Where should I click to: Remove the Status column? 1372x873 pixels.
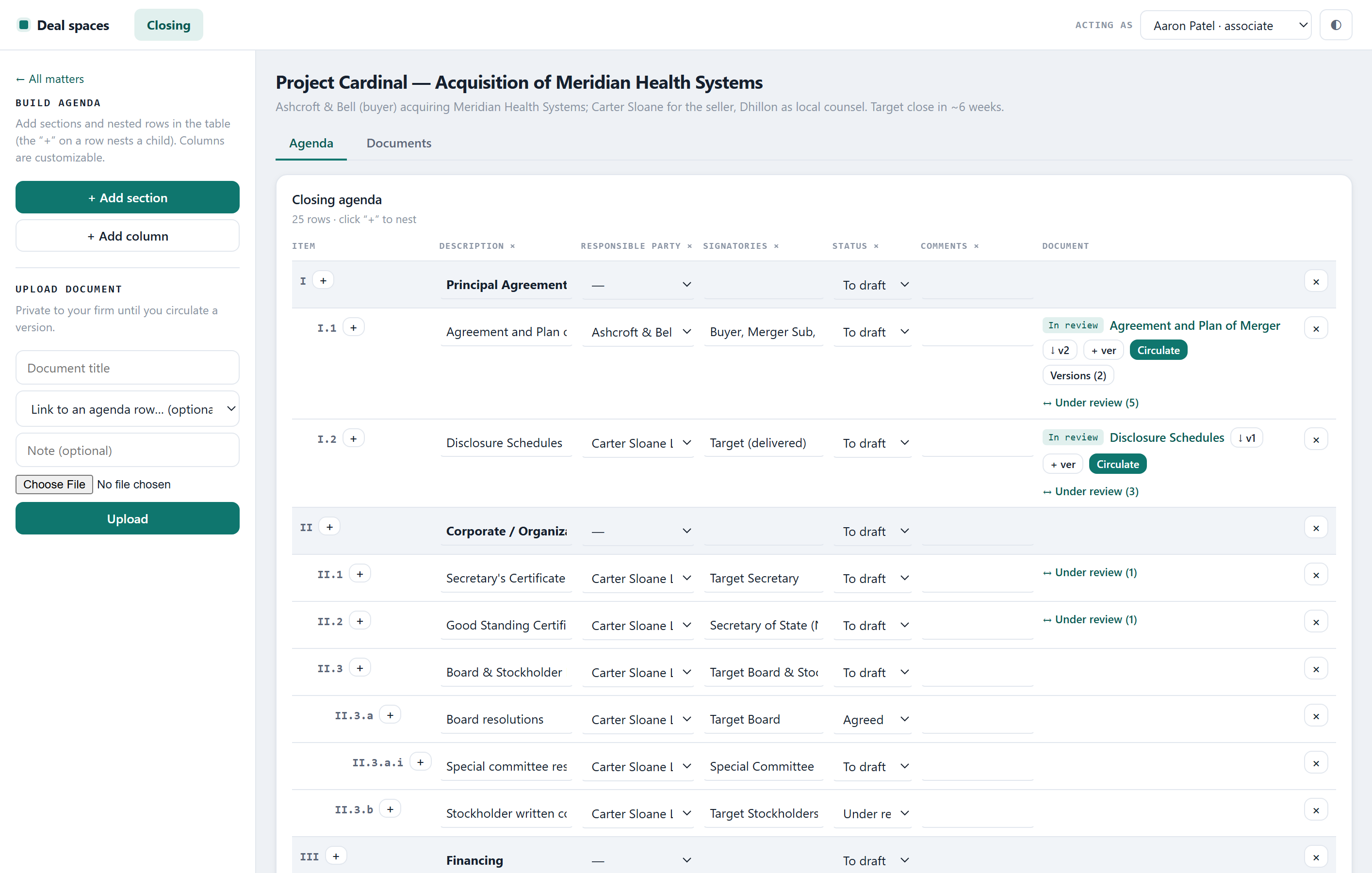click(x=876, y=246)
